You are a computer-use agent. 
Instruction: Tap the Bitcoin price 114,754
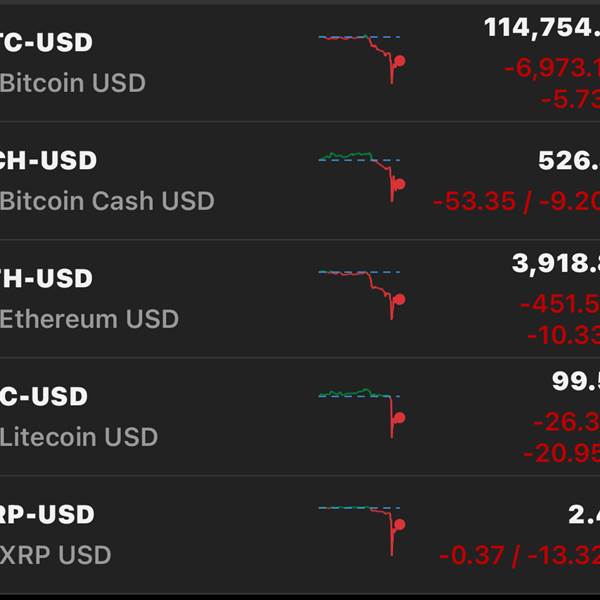pos(541,28)
